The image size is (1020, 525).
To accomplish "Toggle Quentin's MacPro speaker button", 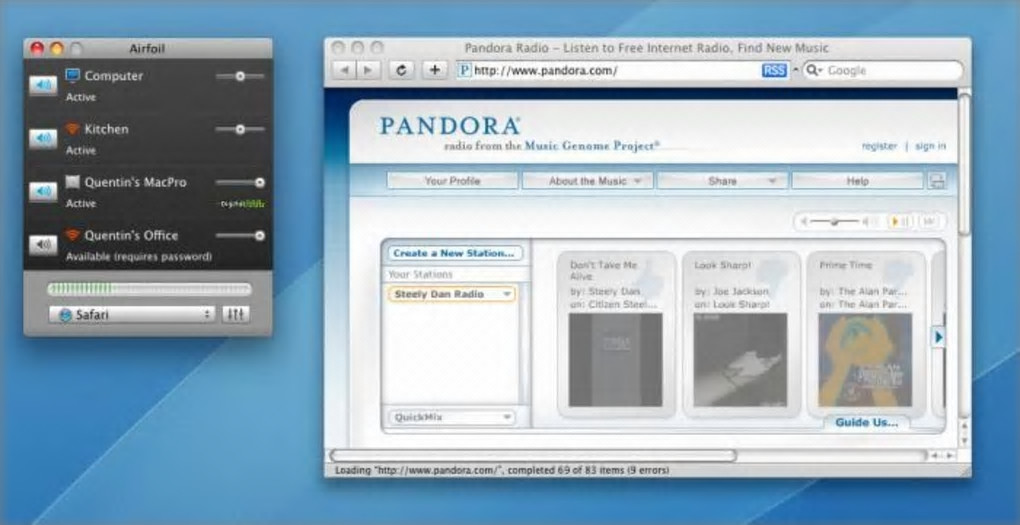I will (43, 192).
